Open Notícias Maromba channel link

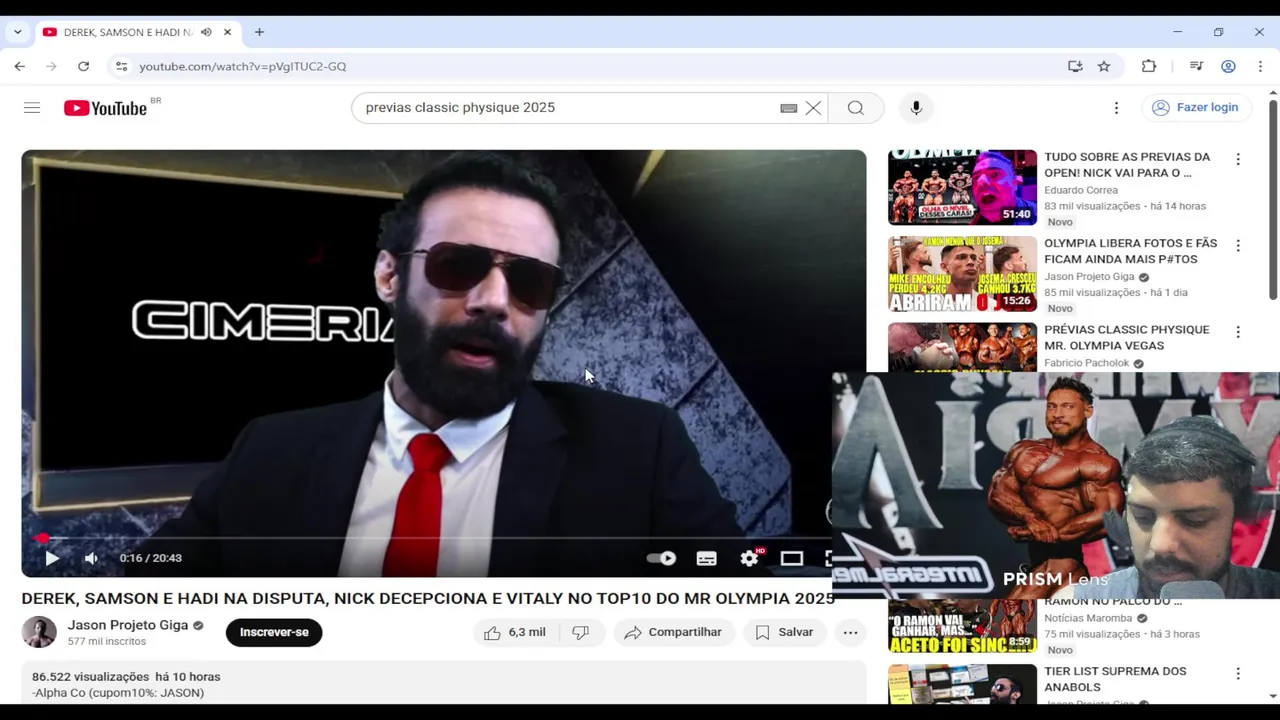[1088, 618]
